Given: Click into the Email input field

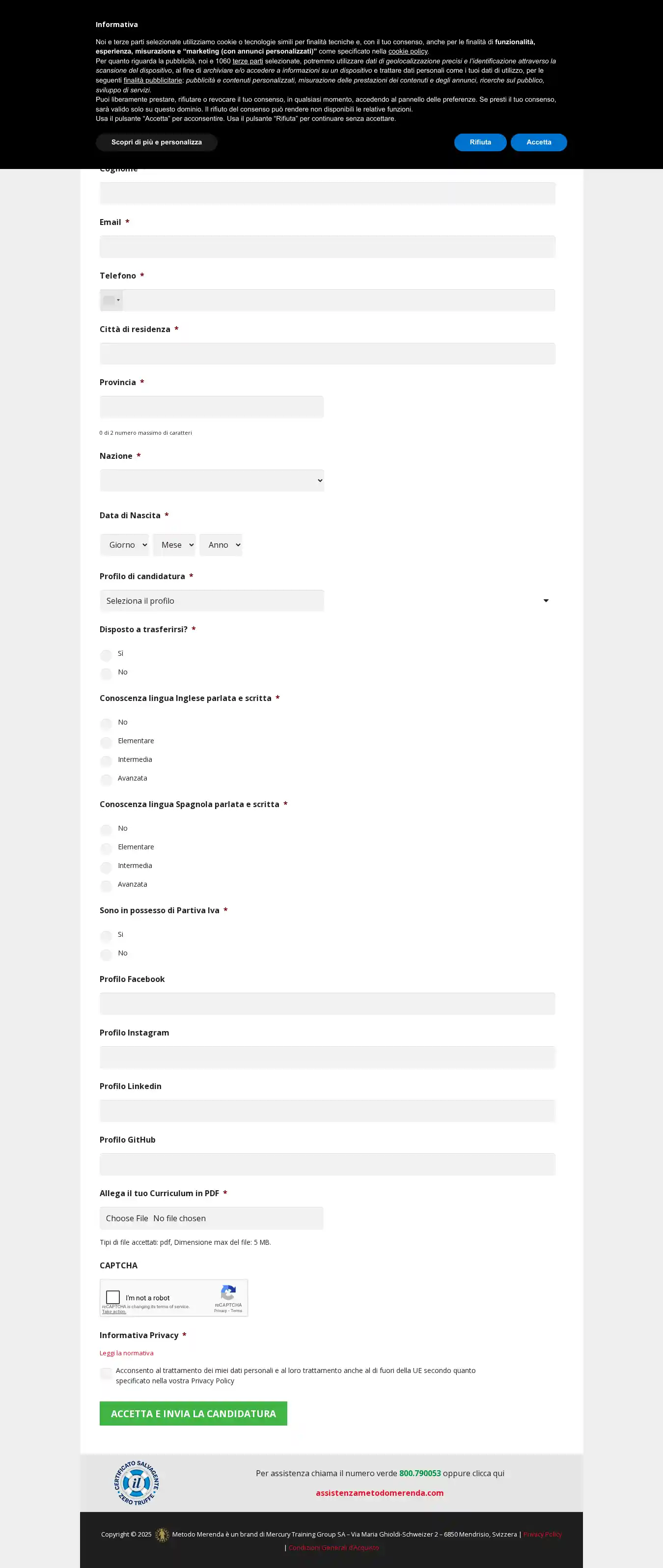Looking at the screenshot, I should coord(327,247).
